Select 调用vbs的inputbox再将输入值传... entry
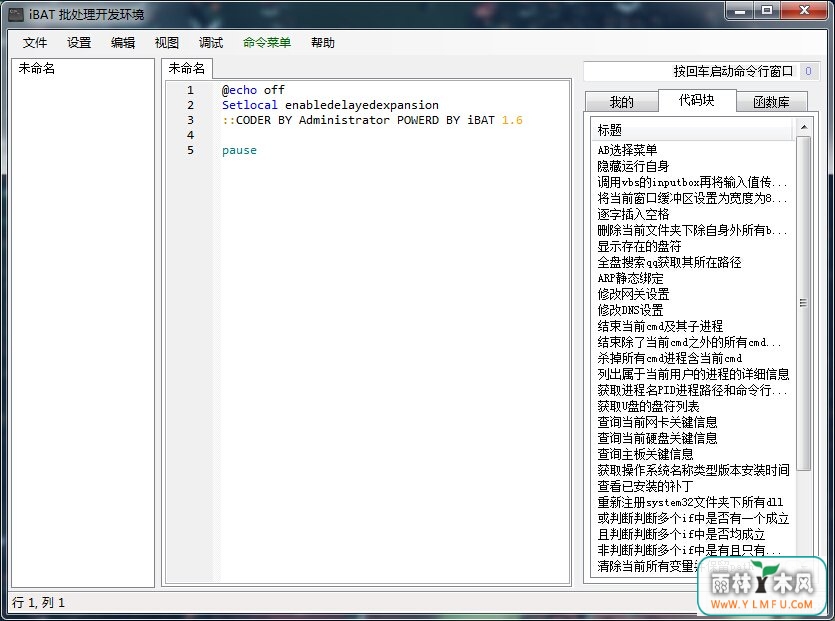 click(692, 182)
